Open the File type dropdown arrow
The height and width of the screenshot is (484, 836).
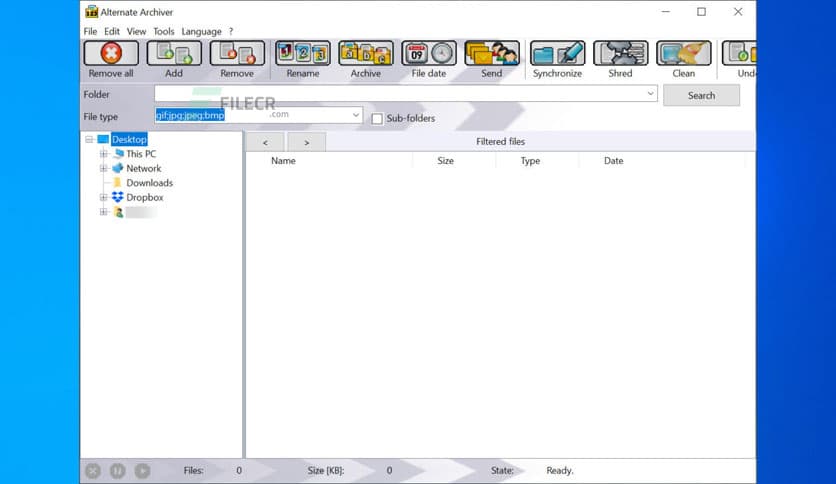pyautogui.click(x=356, y=115)
